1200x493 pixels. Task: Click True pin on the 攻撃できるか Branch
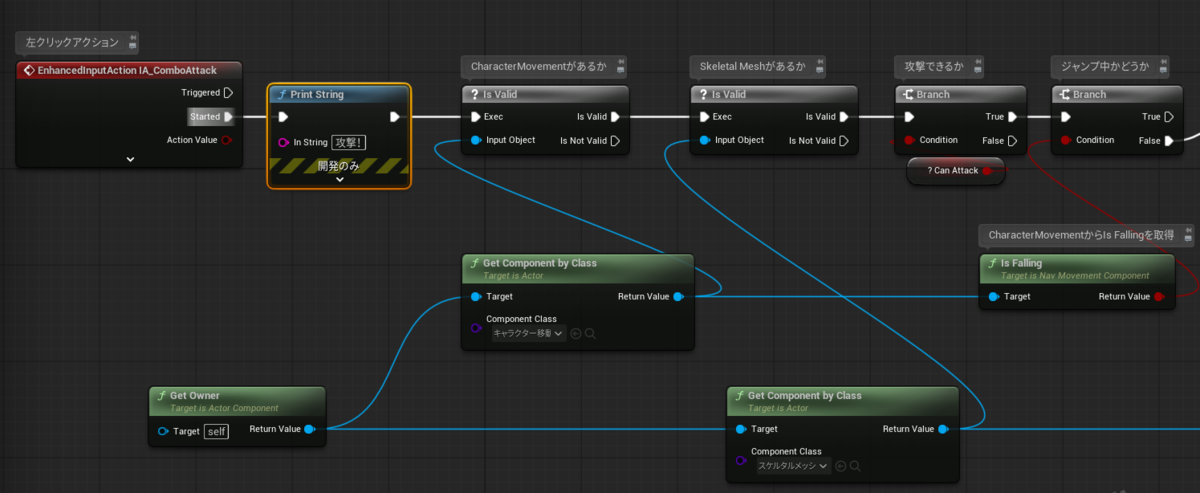(x=1013, y=116)
